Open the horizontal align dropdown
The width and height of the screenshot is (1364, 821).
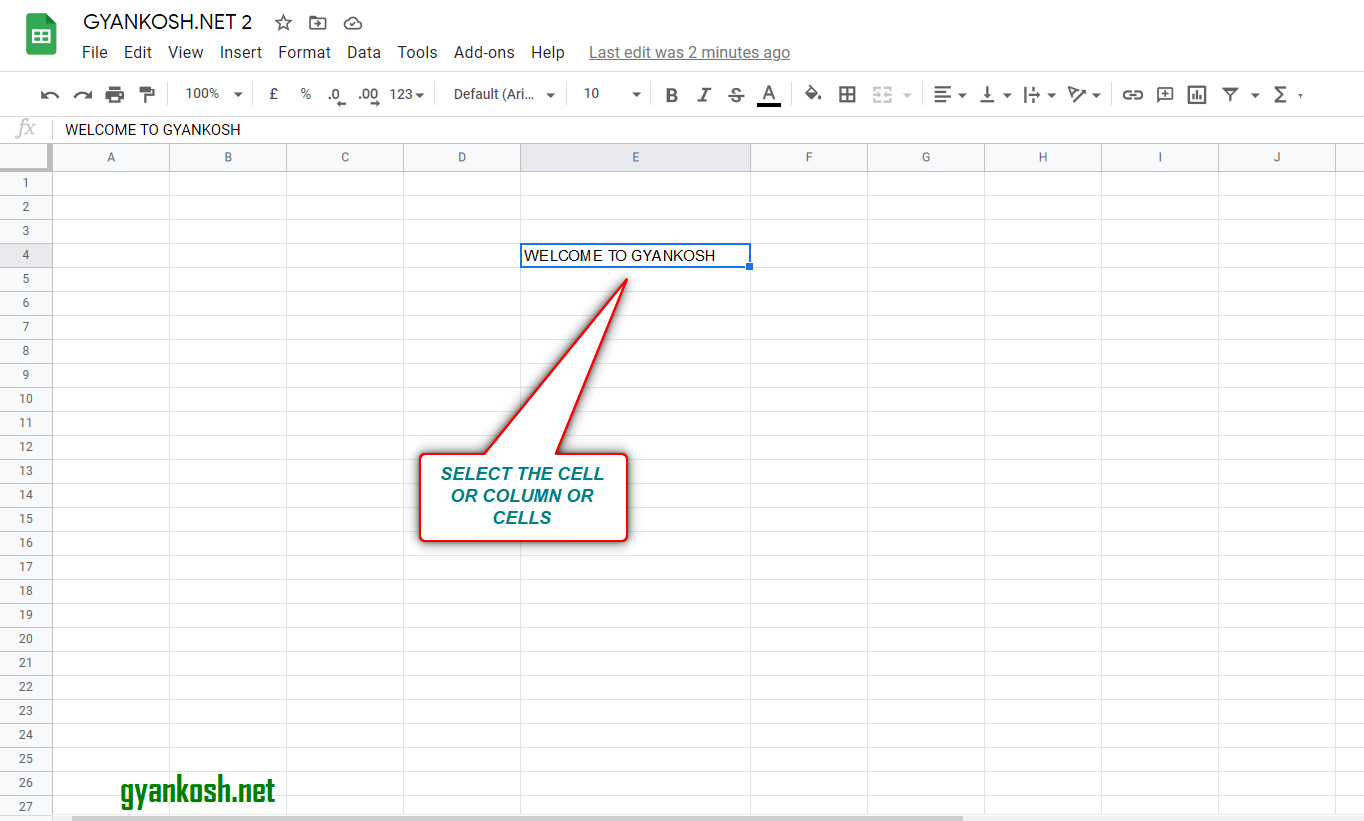[950, 94]
